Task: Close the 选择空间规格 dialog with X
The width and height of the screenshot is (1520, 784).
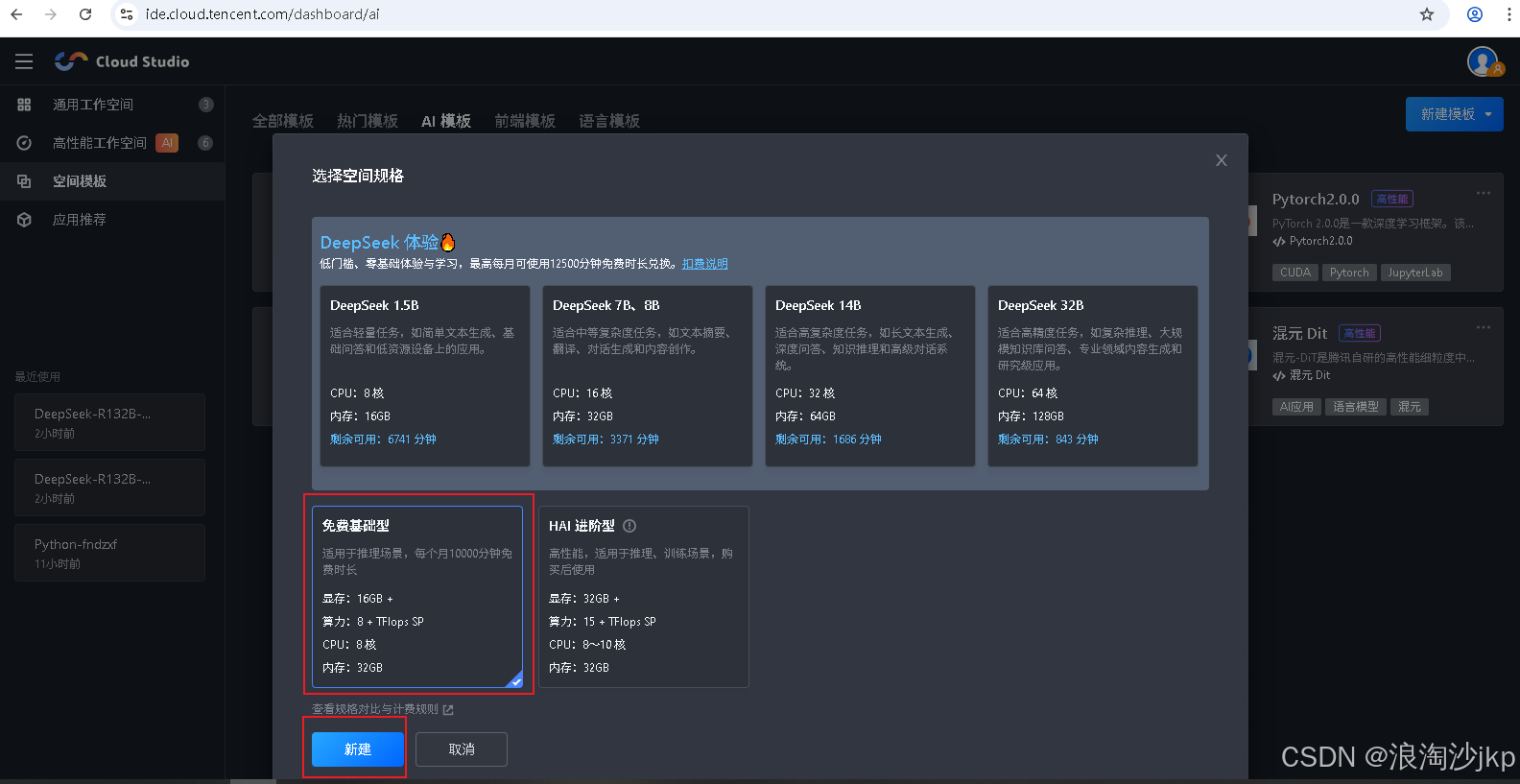Action: 1222,160
